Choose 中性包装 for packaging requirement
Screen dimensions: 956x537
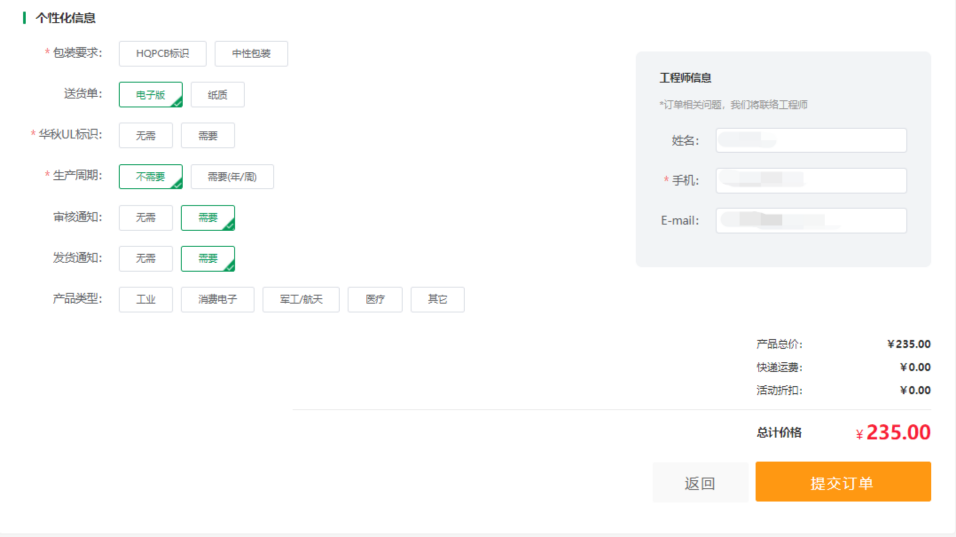tap(251, 54)
